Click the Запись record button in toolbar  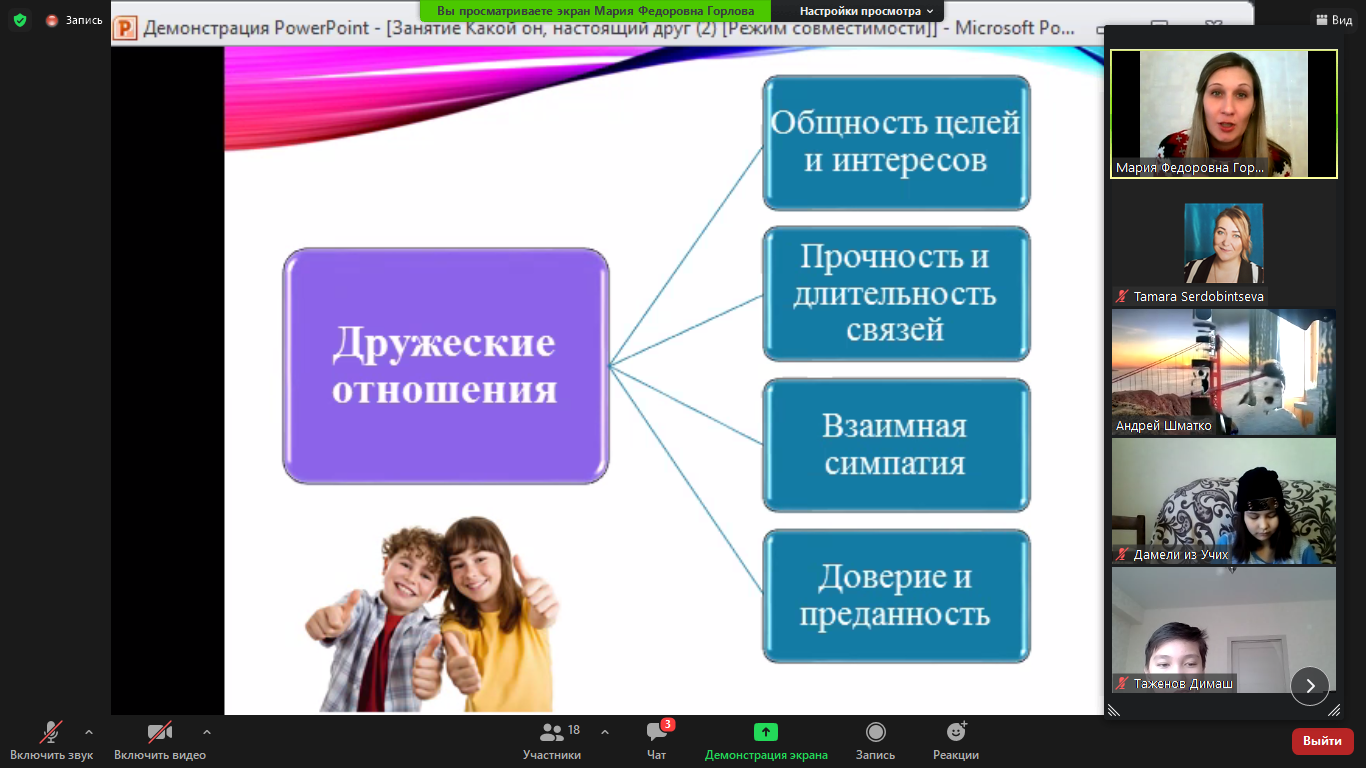(x=875, y=741)
